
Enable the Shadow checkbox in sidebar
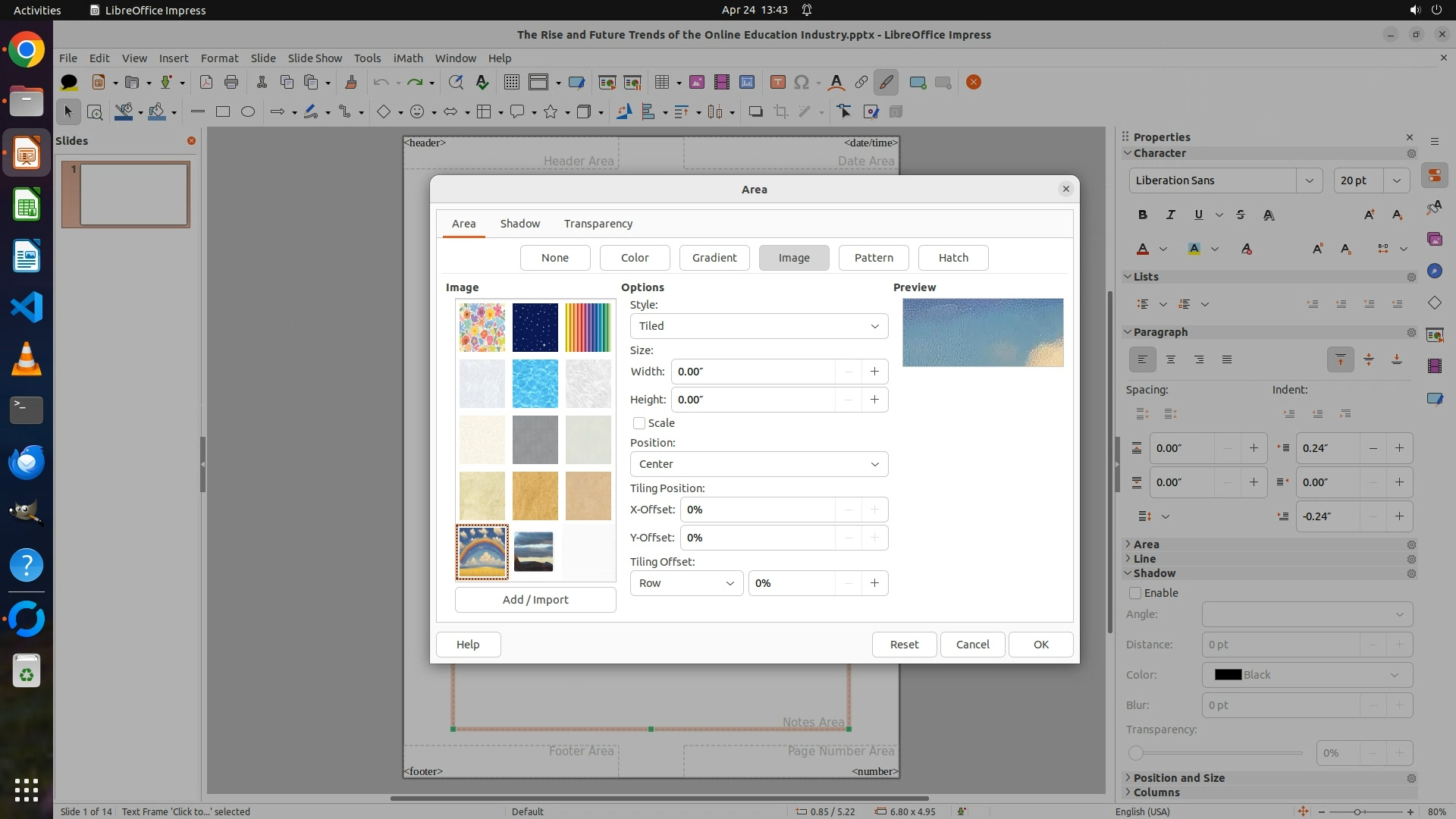click(1135, 593)
